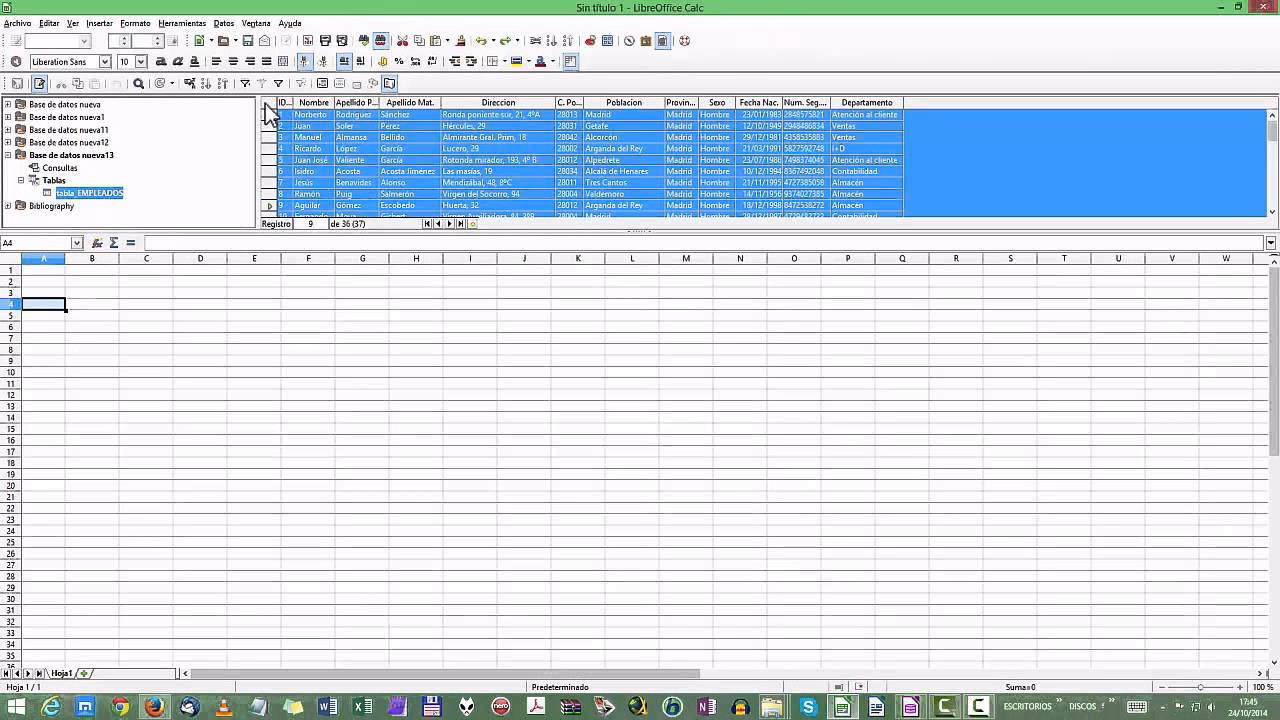Click the Function Wizard icon

click(x=97, y=243)
